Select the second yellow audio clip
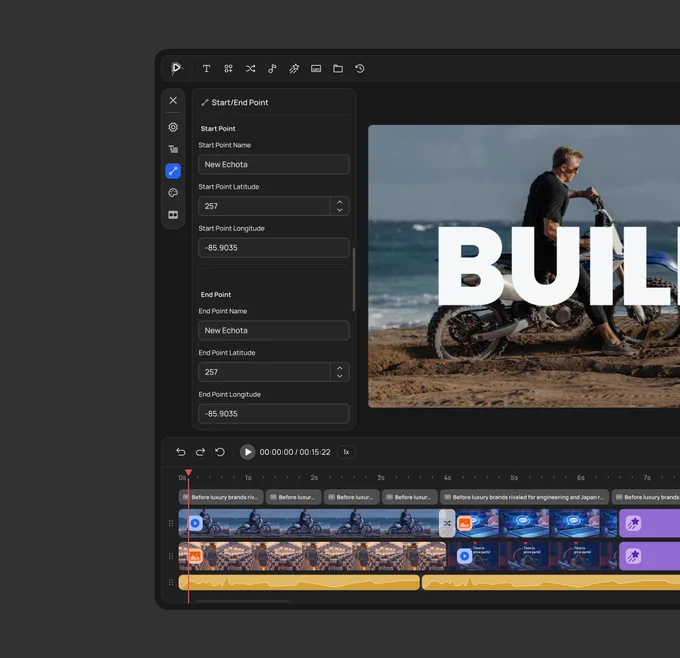 [x=551, y=583]
